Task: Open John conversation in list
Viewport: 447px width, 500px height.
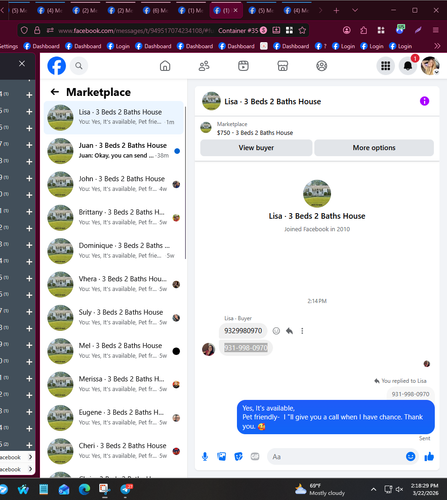Action: [114, 184]
